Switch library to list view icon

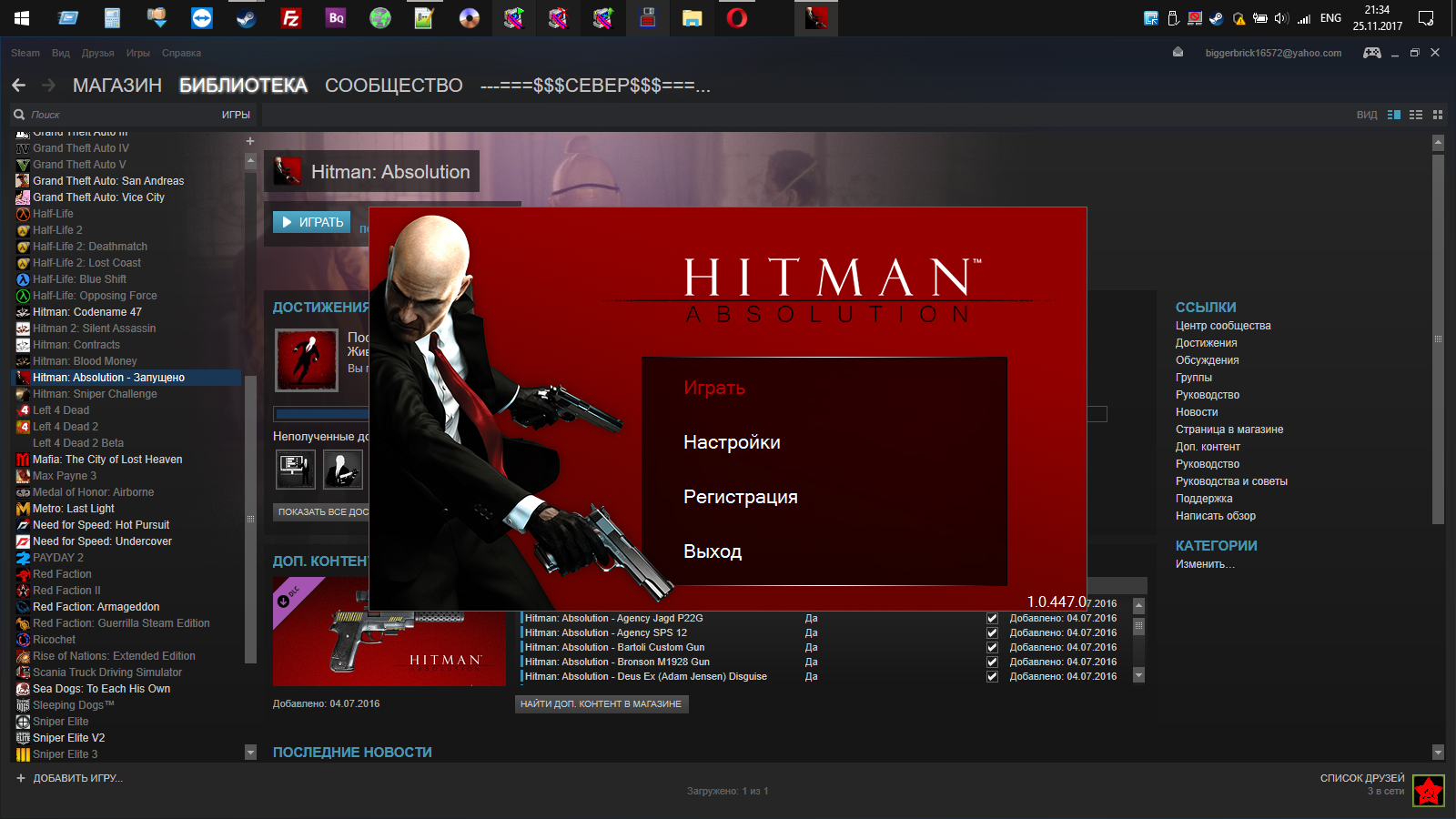1416,115
